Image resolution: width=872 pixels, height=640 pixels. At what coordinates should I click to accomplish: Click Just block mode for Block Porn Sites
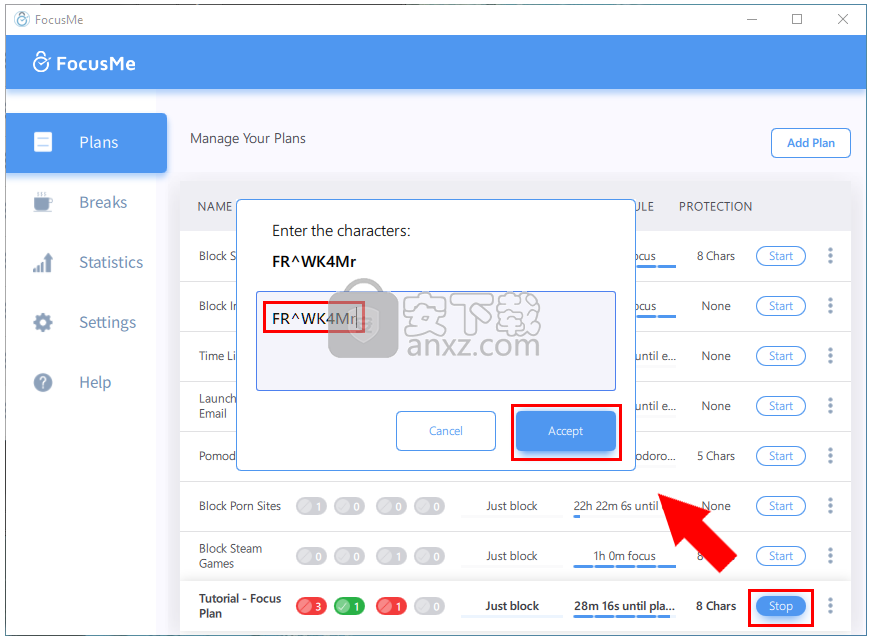tap(512, 506)
